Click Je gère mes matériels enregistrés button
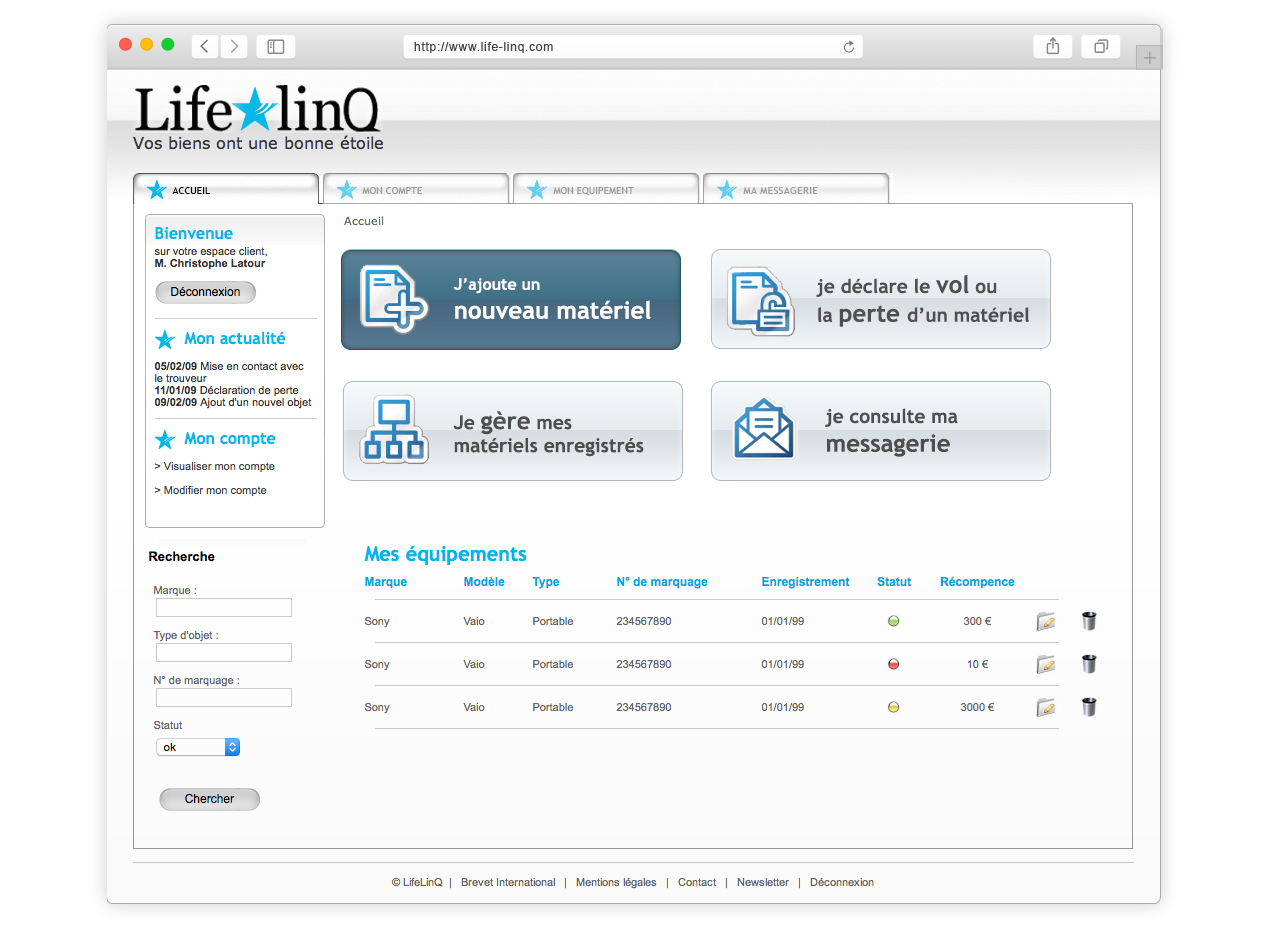 click(513, 431)
